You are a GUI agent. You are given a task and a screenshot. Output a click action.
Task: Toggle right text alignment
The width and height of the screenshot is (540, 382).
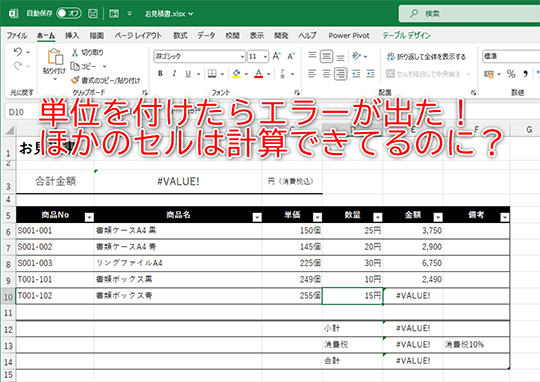[341, 74]
